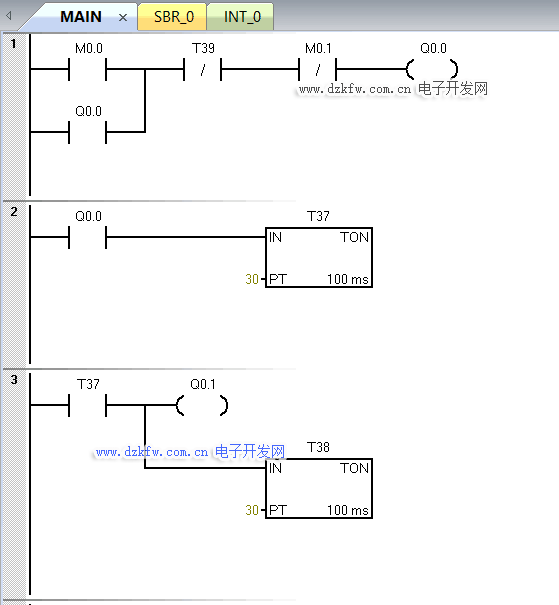Image resolution: width=559 pixels, height=605 pixels.
Task: Select network number 1 in the margin
Action: click(14, 43)
